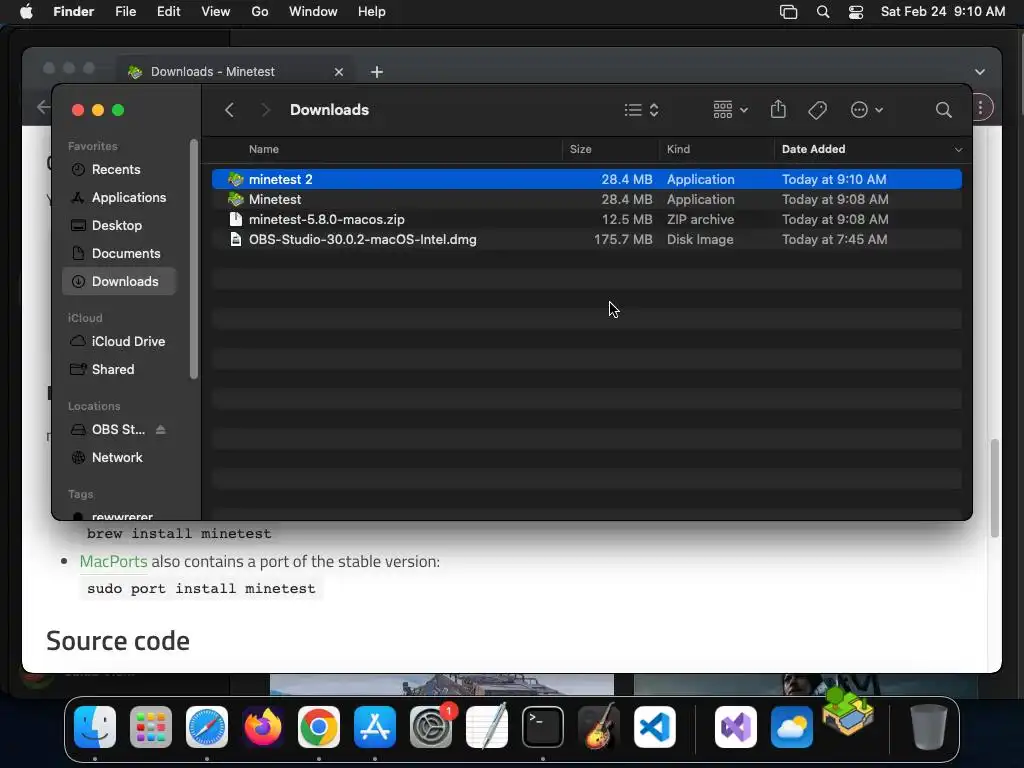The image size is (1024, 768).
Task: Open the Finder menu in menu bar
Action: click(73, 12)
